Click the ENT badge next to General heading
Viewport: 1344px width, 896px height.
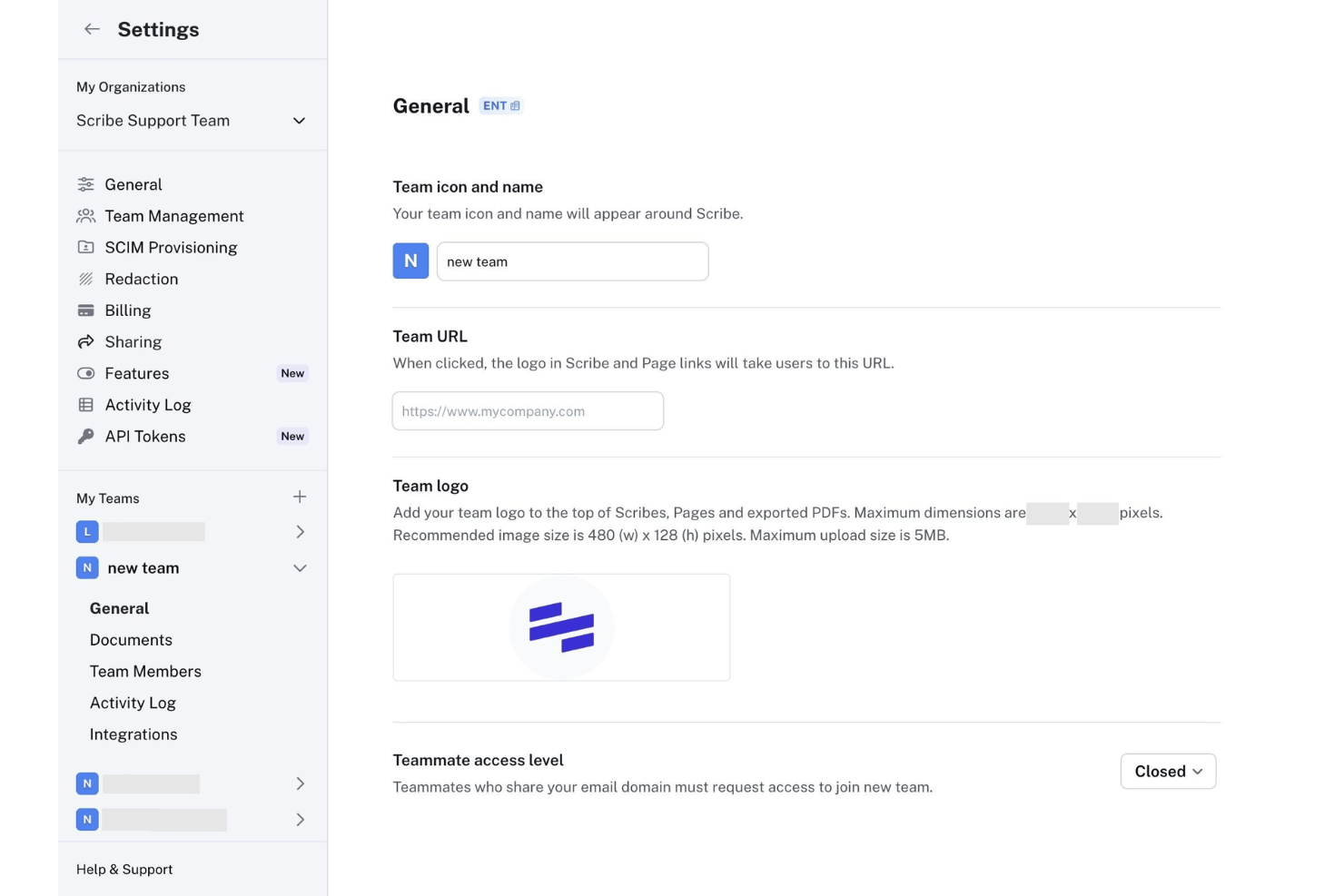click(x=501, y=106)
